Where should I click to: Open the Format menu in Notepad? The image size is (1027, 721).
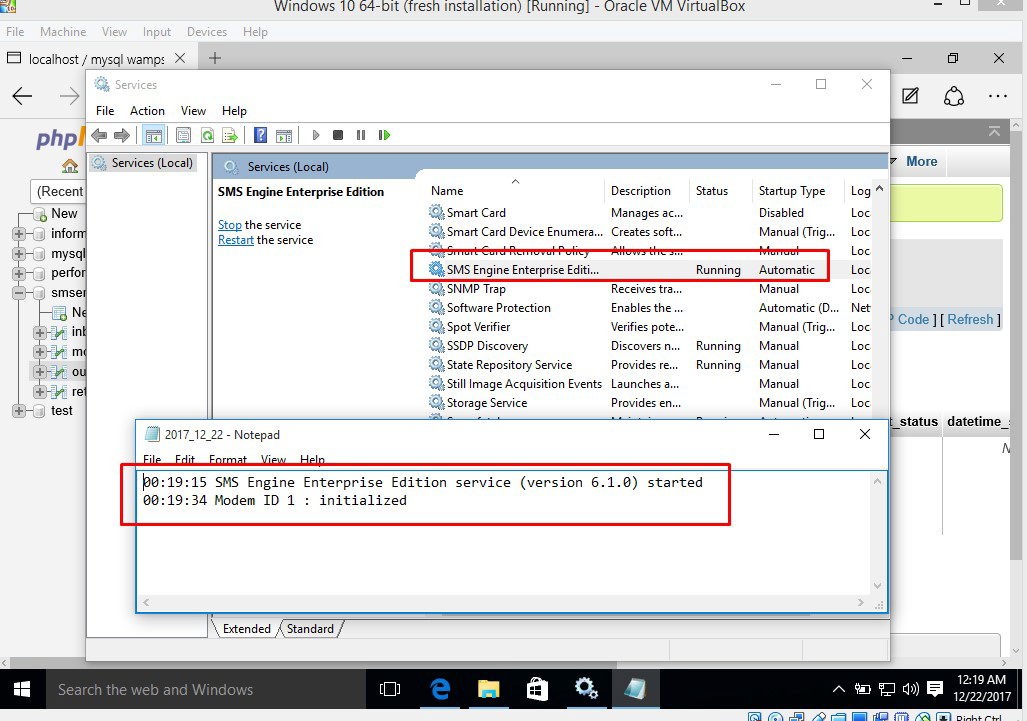click(x=228, y=460)
